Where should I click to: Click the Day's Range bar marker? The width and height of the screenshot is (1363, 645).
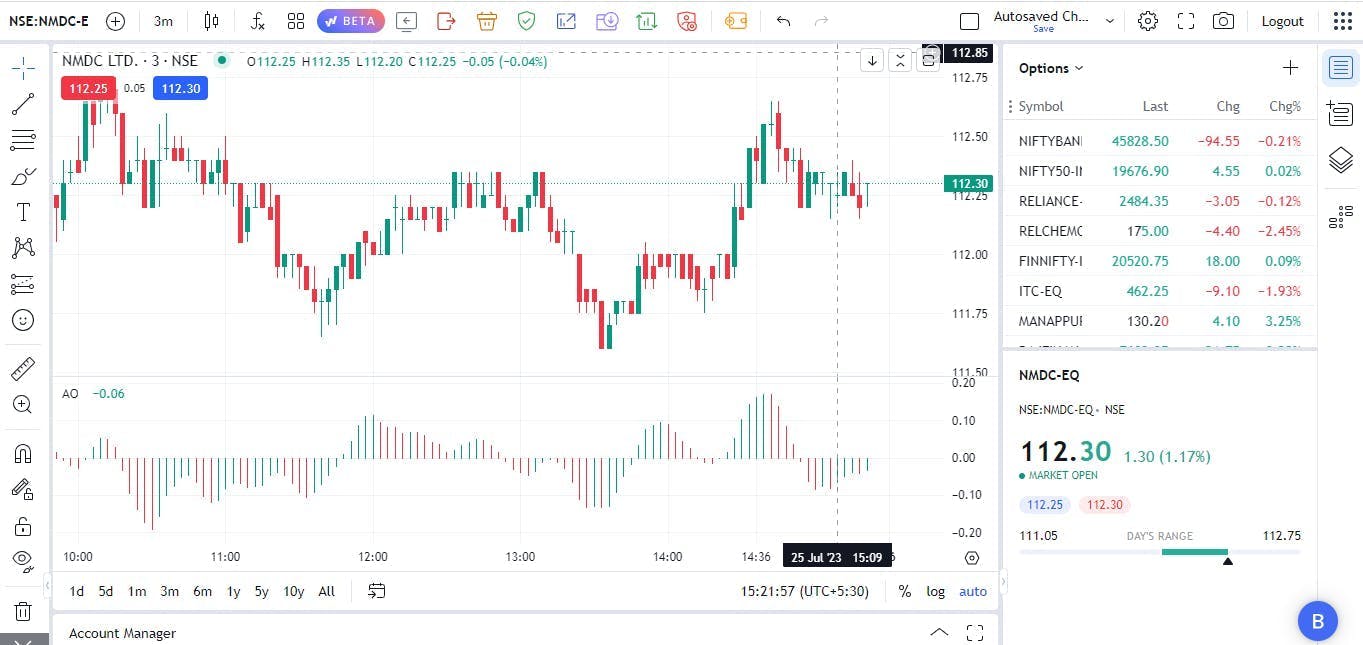coord(1228,560)
